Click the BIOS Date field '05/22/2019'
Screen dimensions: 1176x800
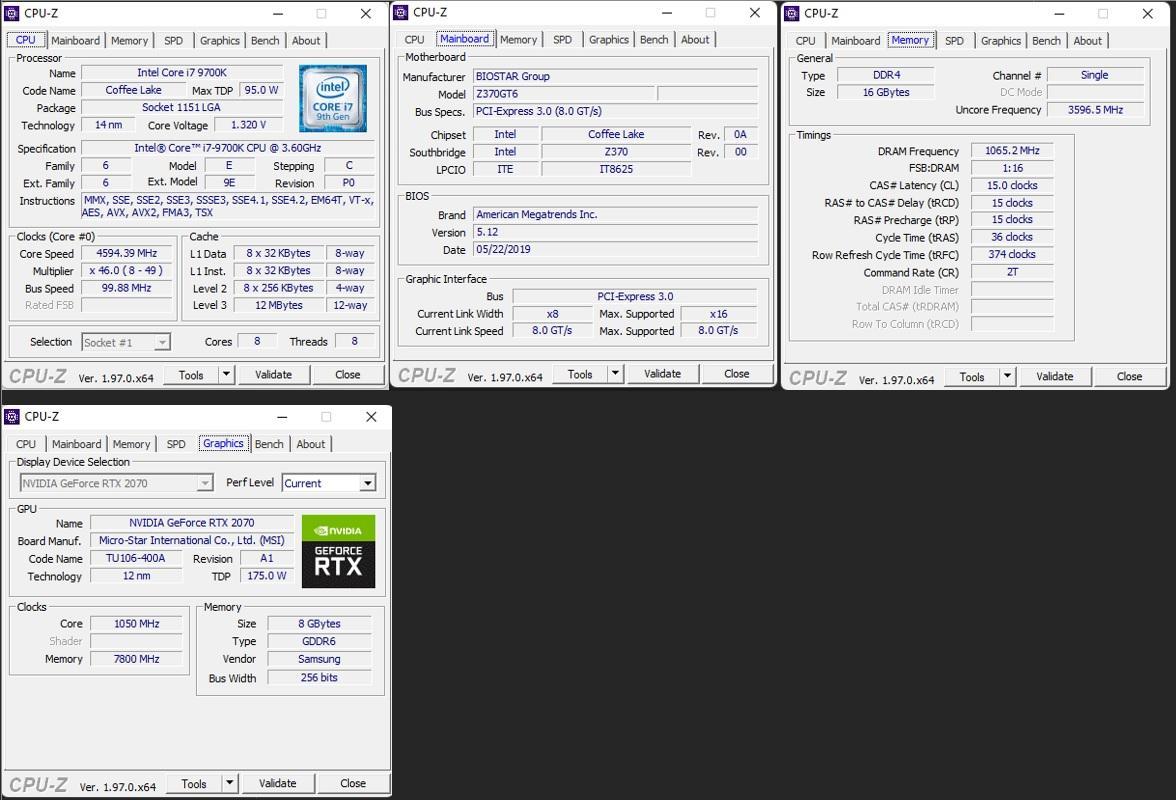615,250
